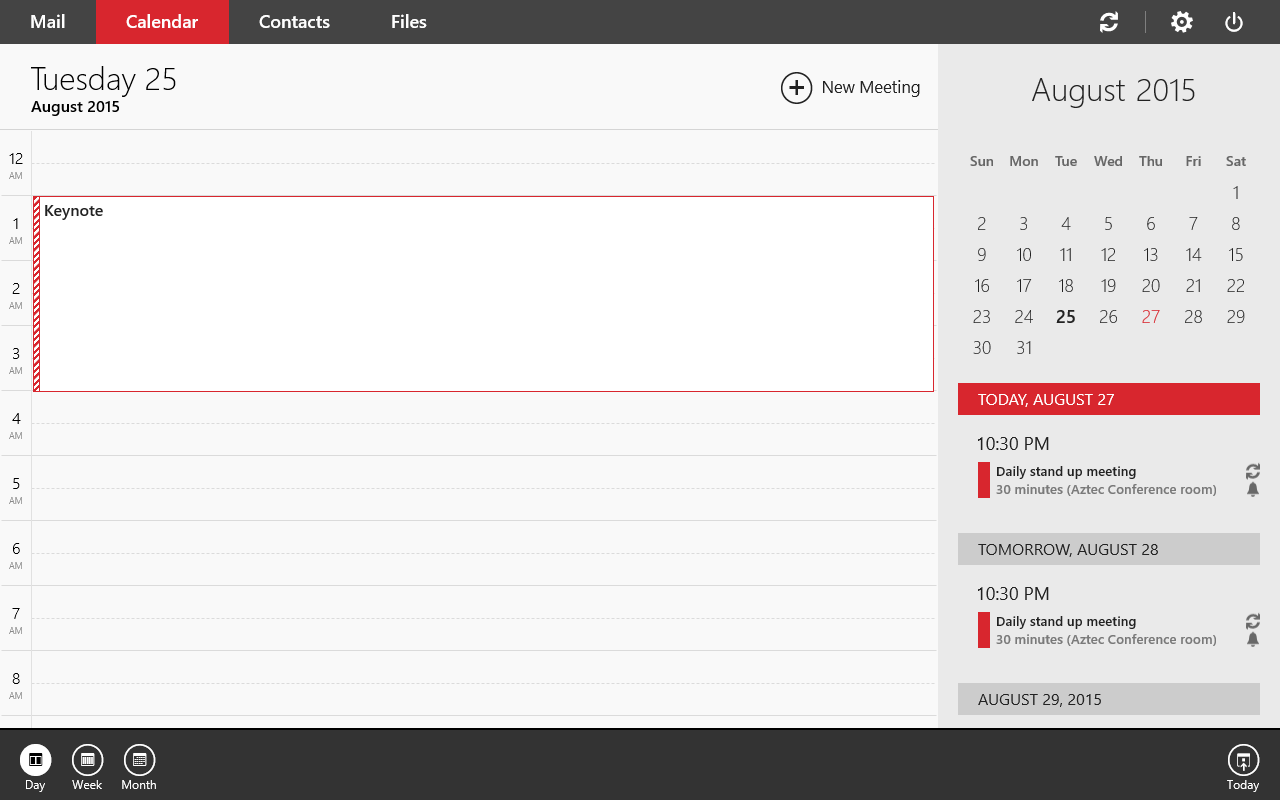Click the 5 AM time slot
This screenshot has width=1280, height=800.
coord(484,488)
